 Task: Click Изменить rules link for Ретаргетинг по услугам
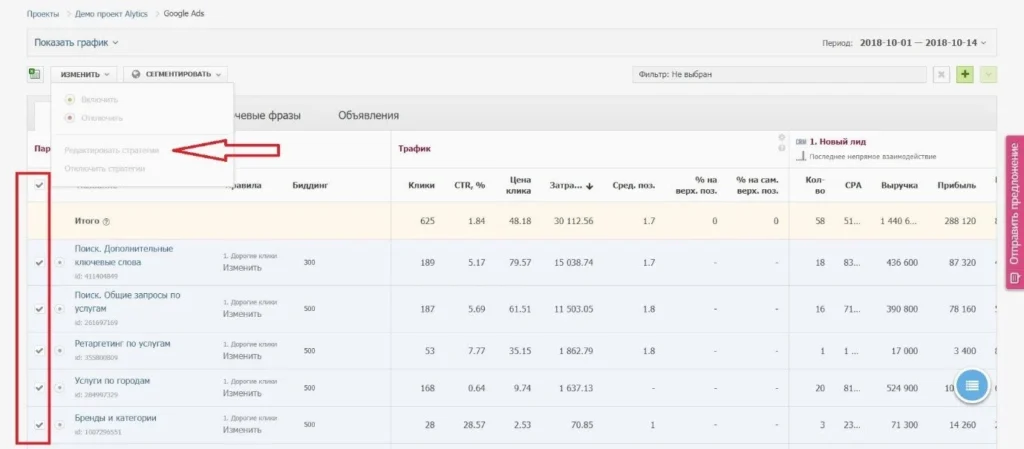(242, 356)
